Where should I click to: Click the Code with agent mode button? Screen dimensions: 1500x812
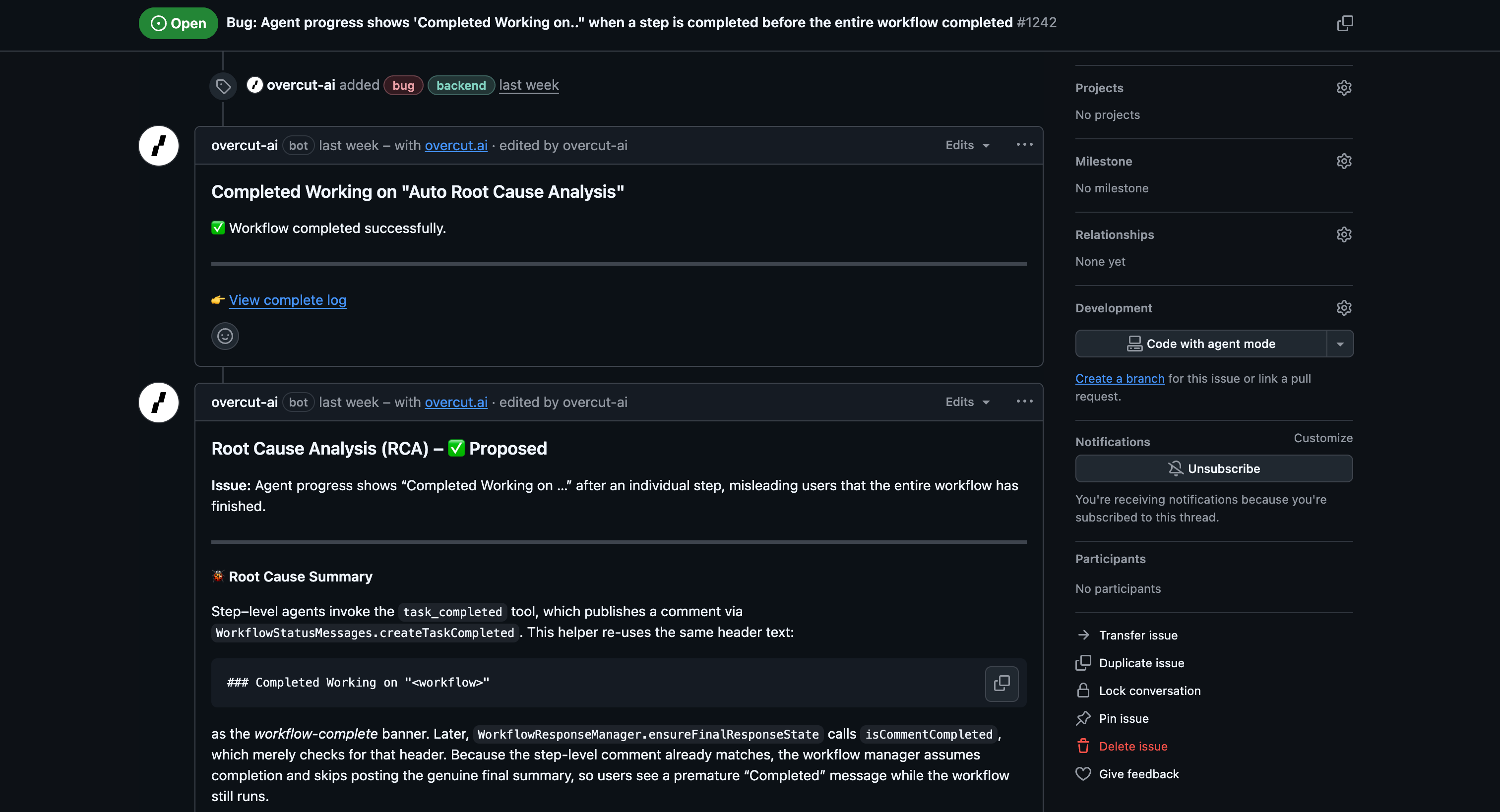click(x=1201, y=344)
